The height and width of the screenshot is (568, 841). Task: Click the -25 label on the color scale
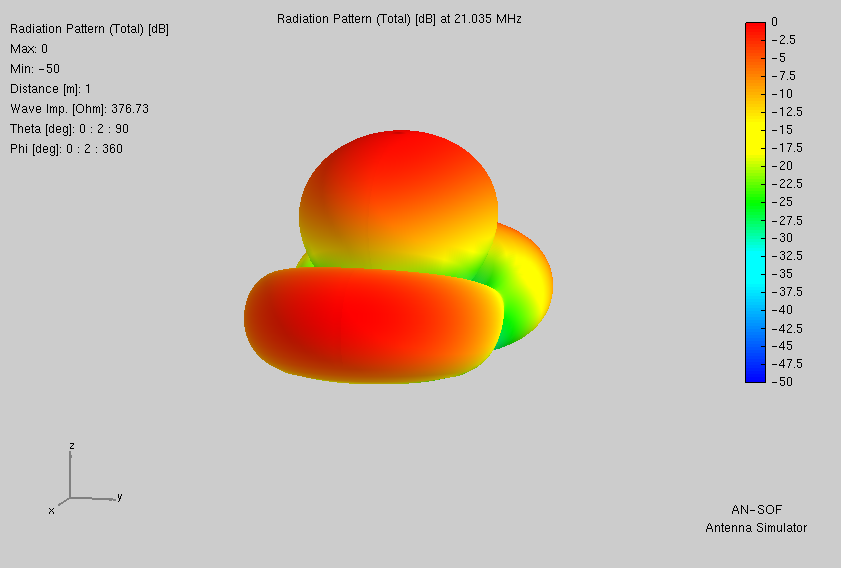[x=782, y=202]
